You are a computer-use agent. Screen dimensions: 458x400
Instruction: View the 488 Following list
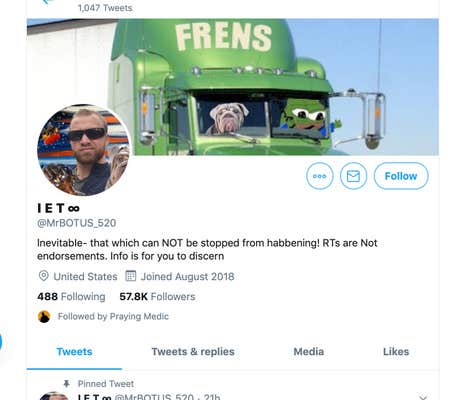point(71,296)
